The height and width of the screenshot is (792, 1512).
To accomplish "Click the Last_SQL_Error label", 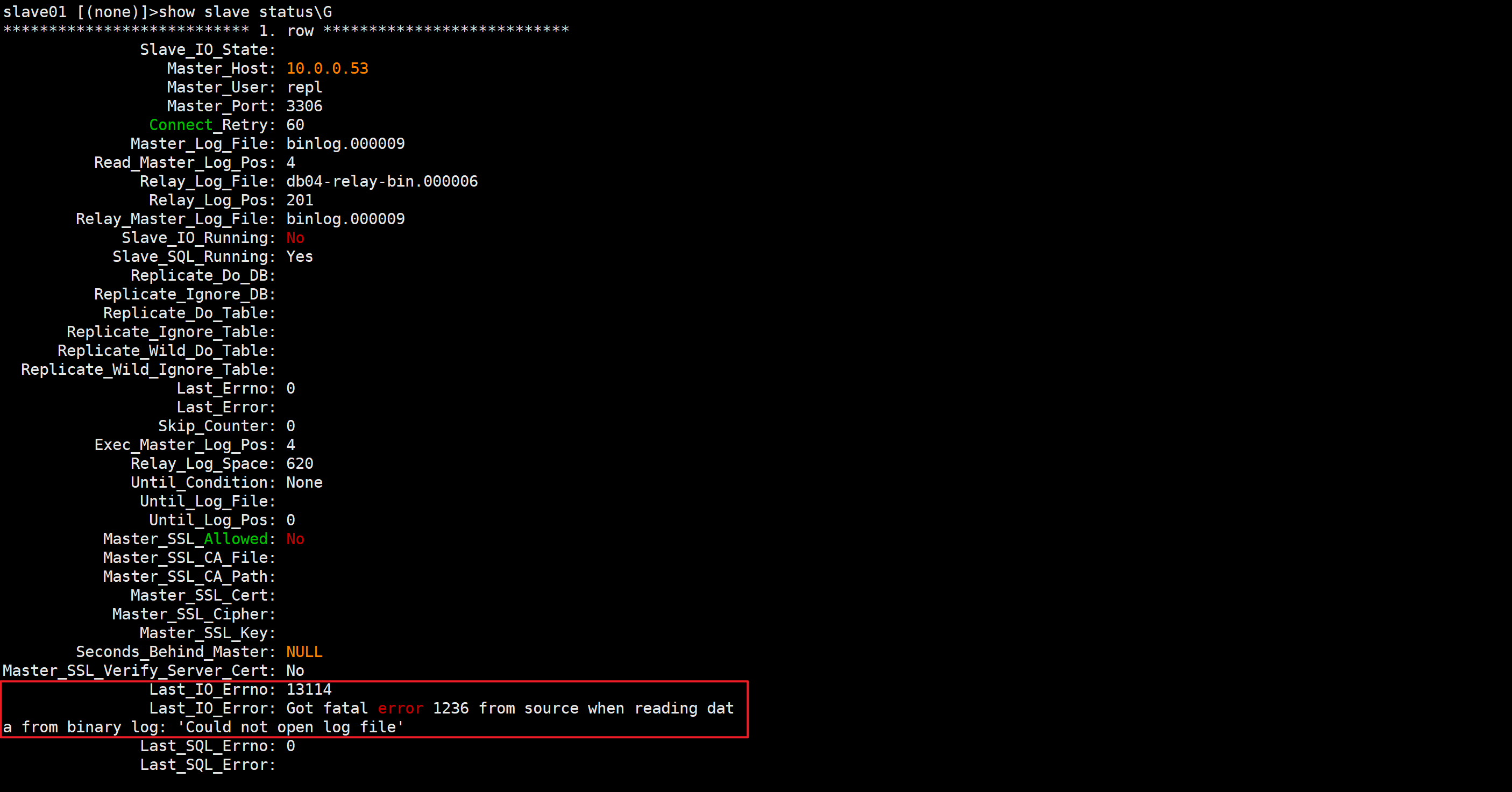I will pos(208,765).
